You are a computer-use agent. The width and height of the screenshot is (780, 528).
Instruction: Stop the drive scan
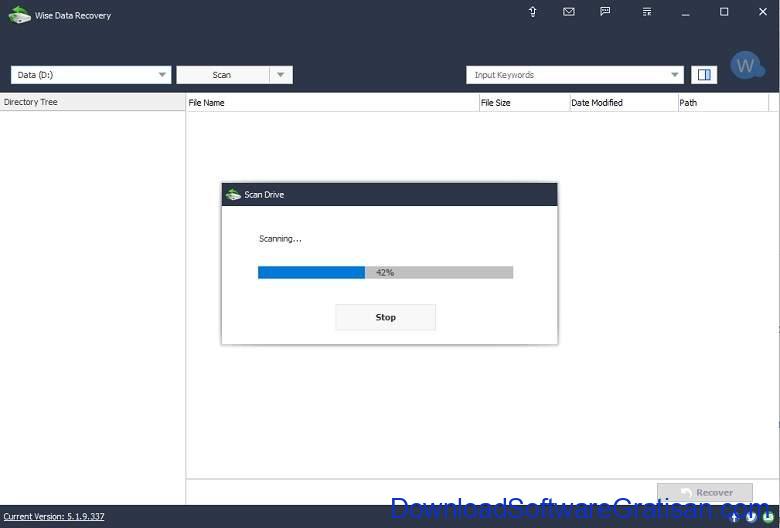point(386,317)
